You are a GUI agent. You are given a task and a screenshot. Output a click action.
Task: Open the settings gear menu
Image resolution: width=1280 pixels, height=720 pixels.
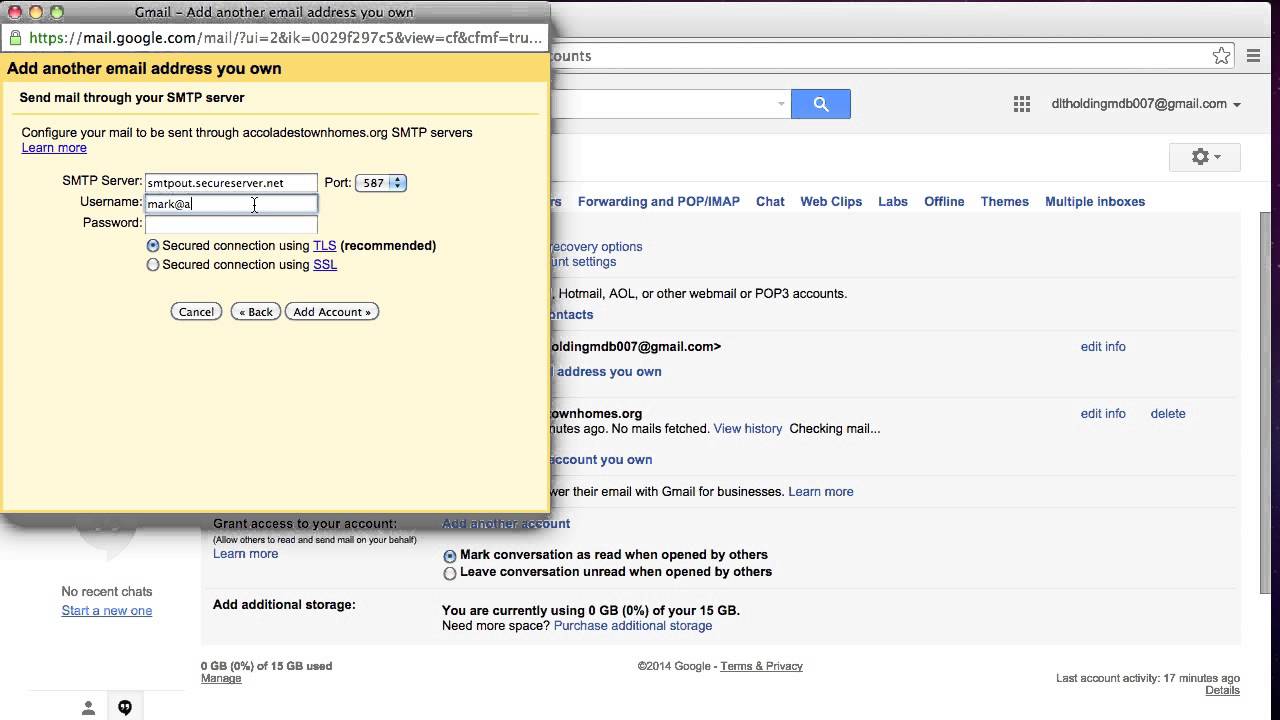(x=1205, y=157)
